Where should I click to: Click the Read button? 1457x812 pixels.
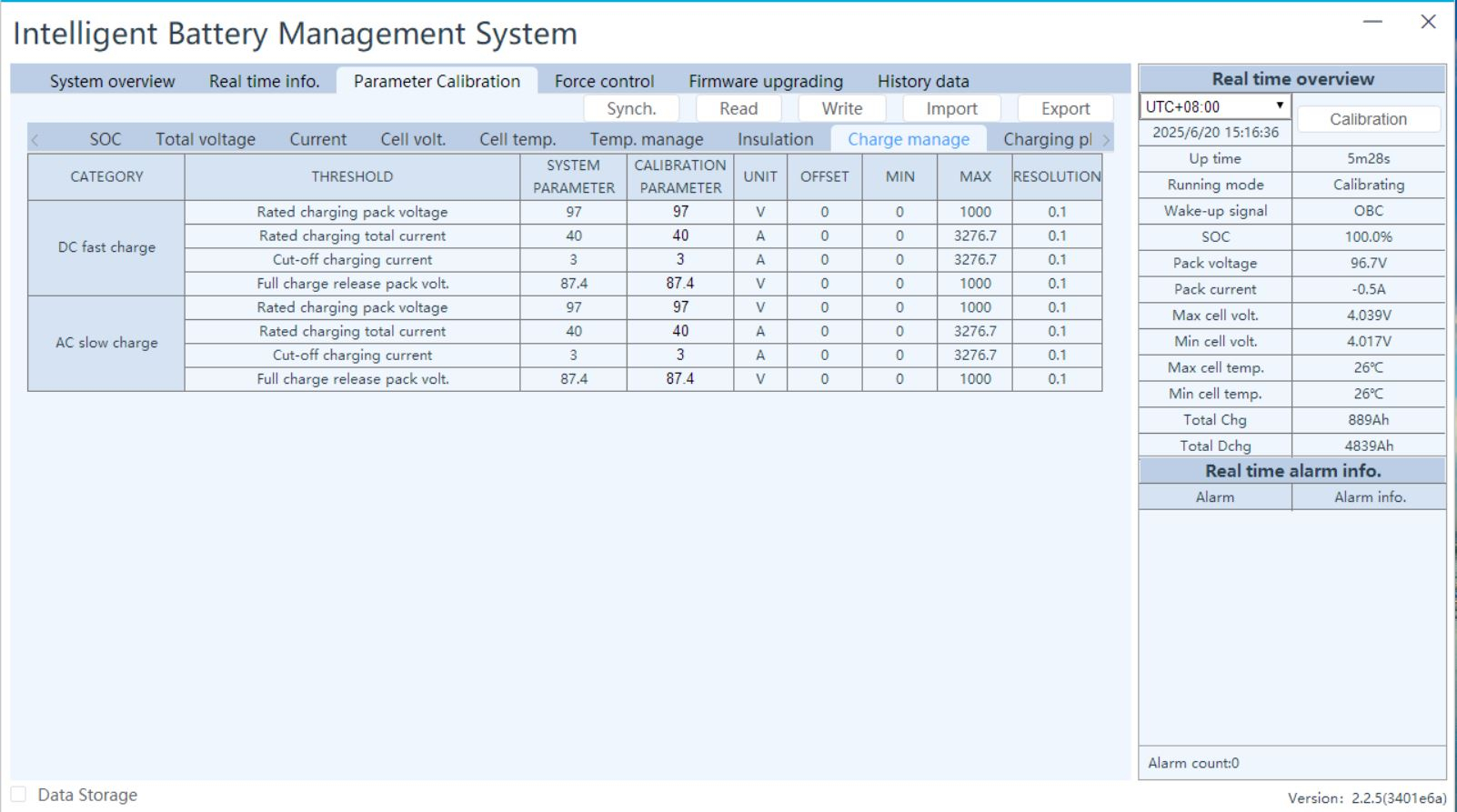click(738, 108)
